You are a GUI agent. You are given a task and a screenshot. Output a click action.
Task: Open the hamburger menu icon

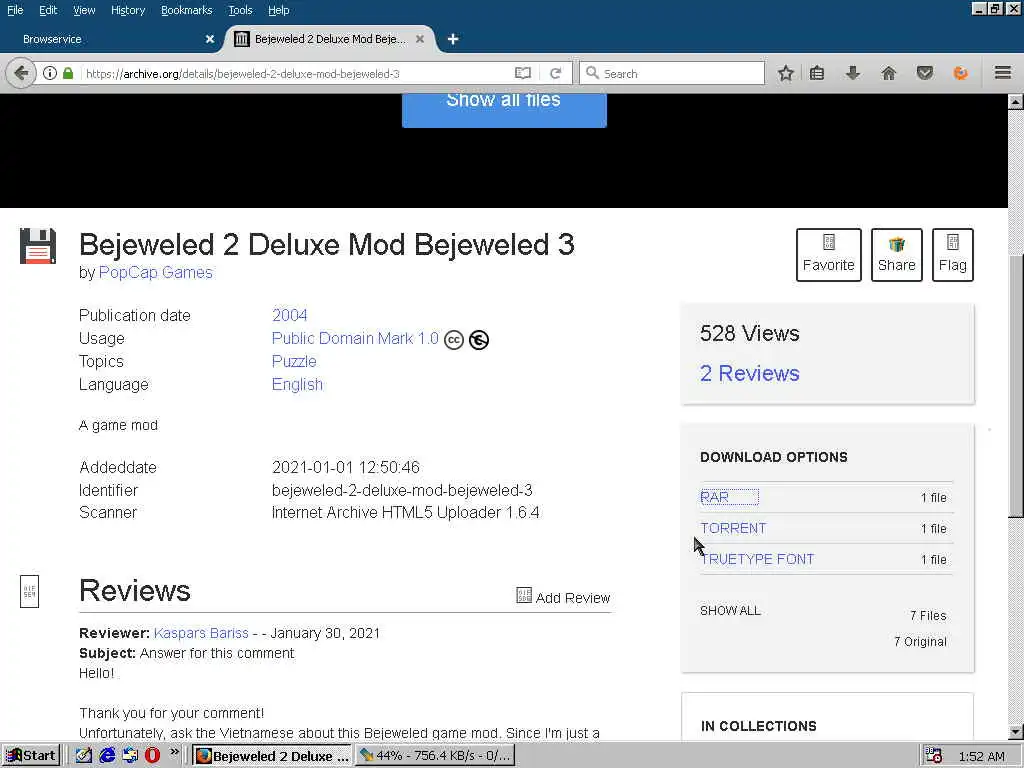click(x=1003, y=72)
